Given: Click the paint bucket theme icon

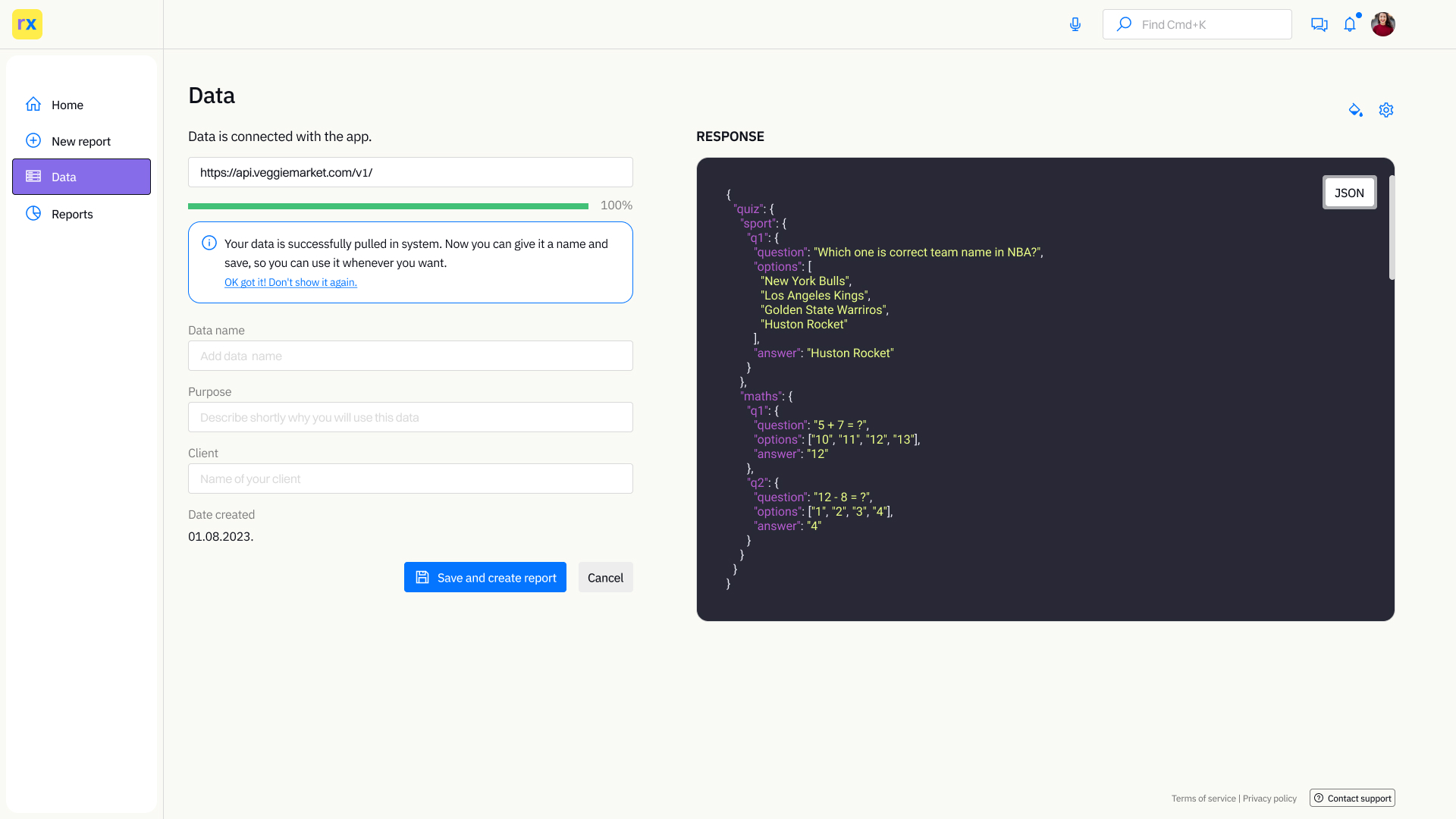Looking at the screenshot, I should [1356, 110].
